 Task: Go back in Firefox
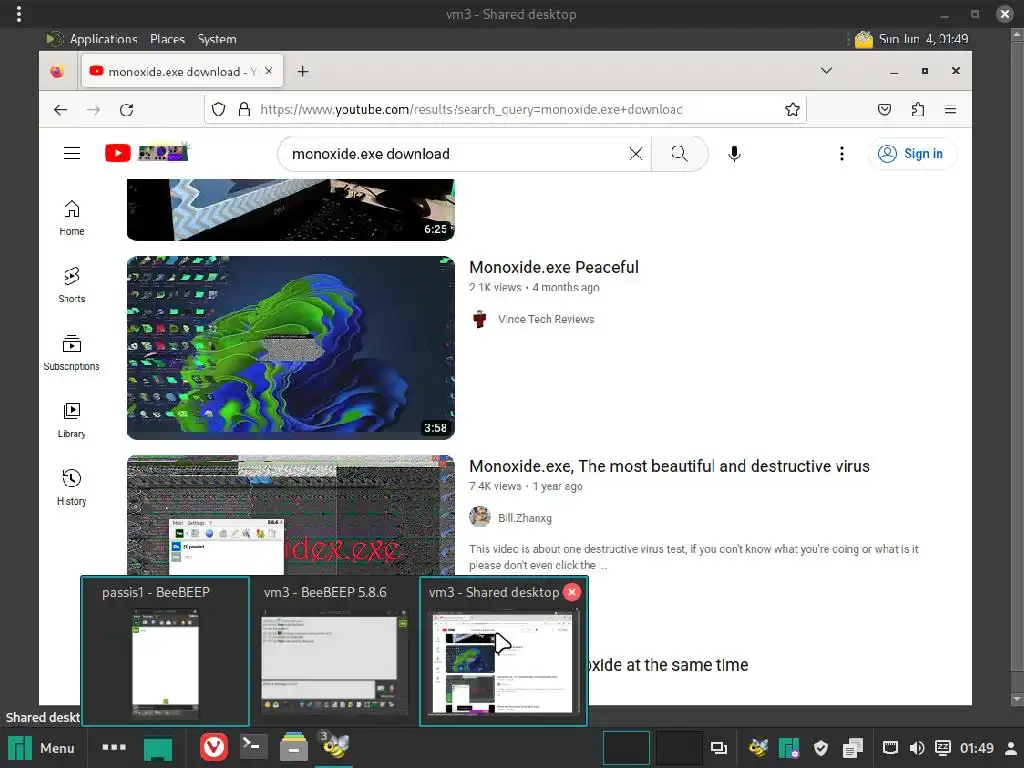pyautogui.click(x=60, y=110)
